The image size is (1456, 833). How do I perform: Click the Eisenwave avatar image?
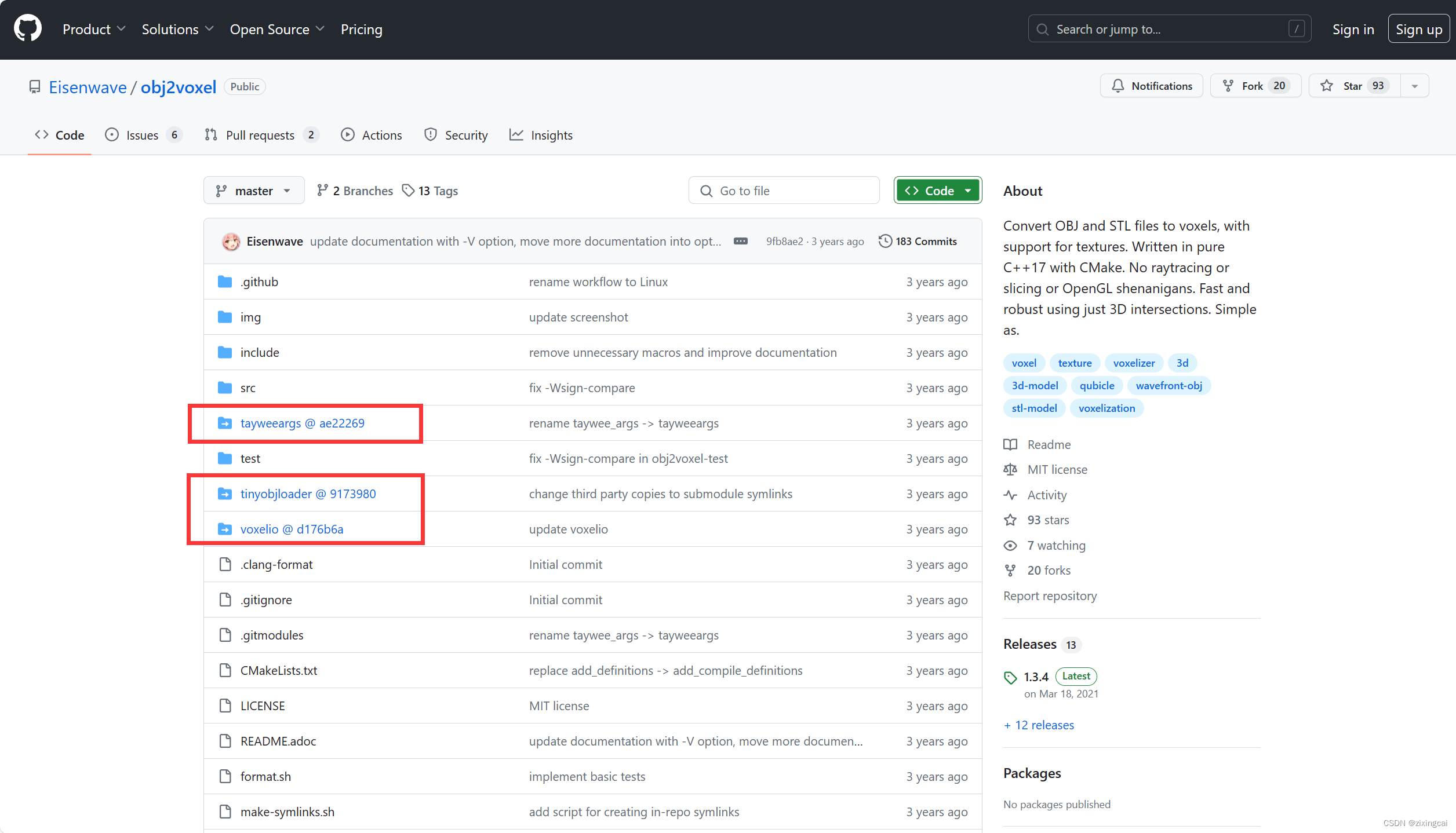[231, 241]
